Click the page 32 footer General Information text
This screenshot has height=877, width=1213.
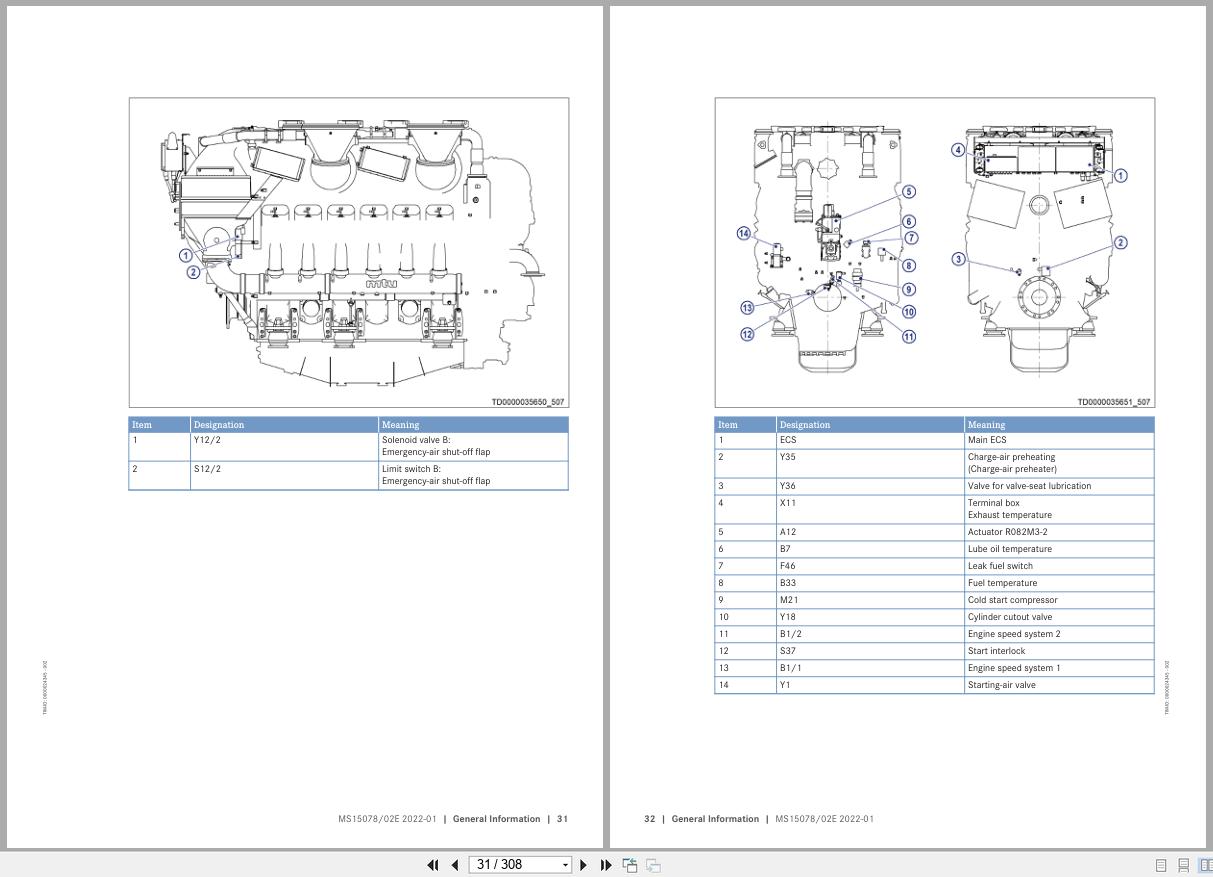715,819
